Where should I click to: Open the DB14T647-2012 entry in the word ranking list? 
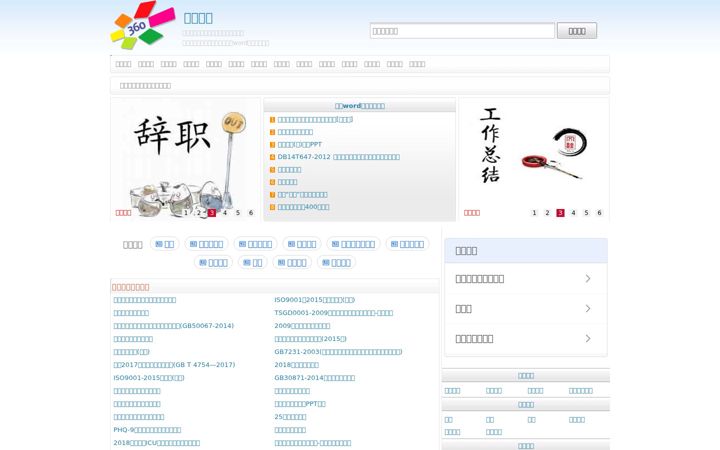tap(339, 157)
